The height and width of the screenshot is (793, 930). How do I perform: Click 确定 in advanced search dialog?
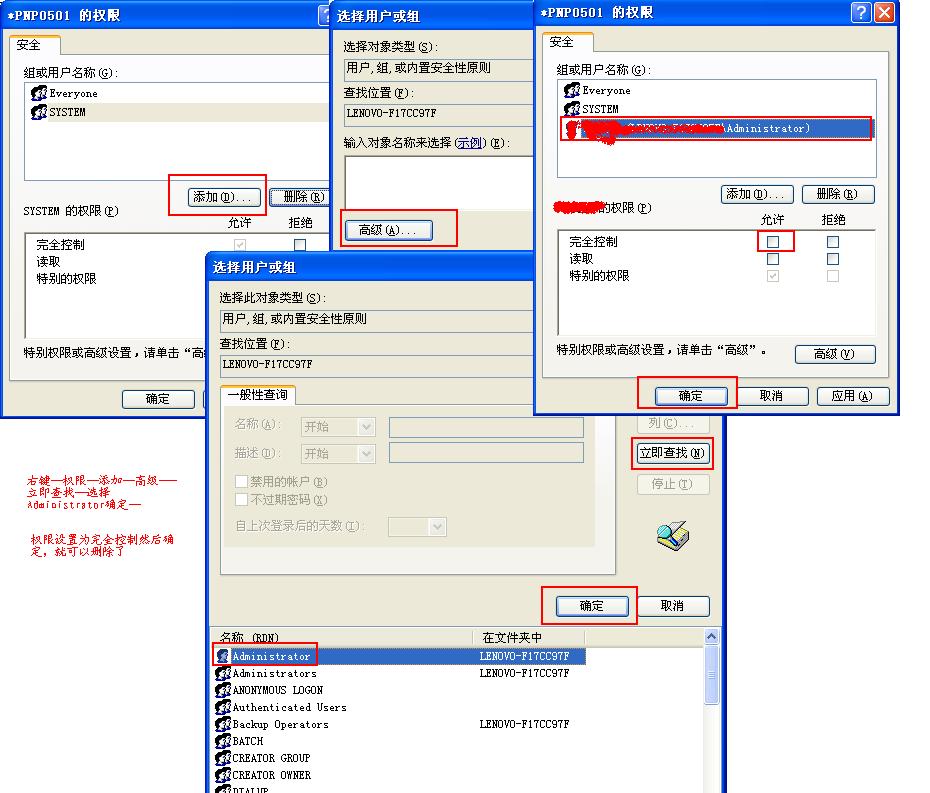(592, 606)
